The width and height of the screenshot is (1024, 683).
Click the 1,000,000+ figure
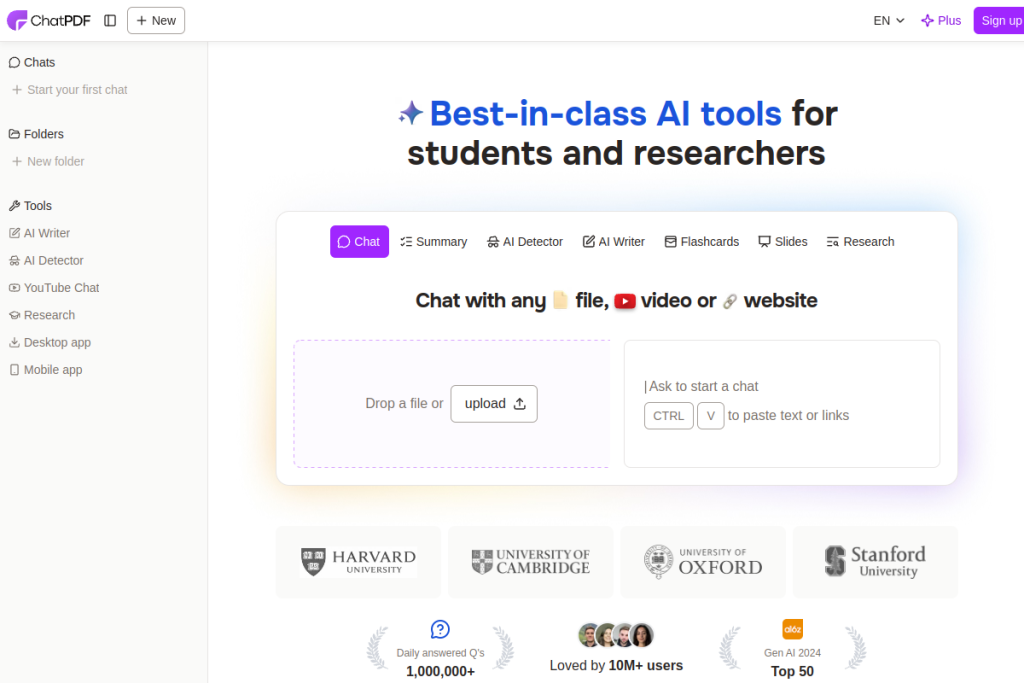pos(440,671)
